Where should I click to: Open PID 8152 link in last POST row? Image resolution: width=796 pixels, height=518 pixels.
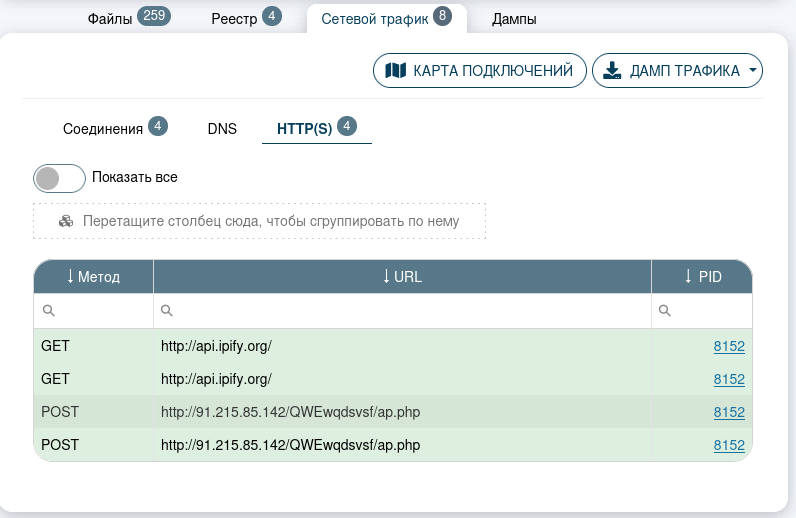(729, 445)
